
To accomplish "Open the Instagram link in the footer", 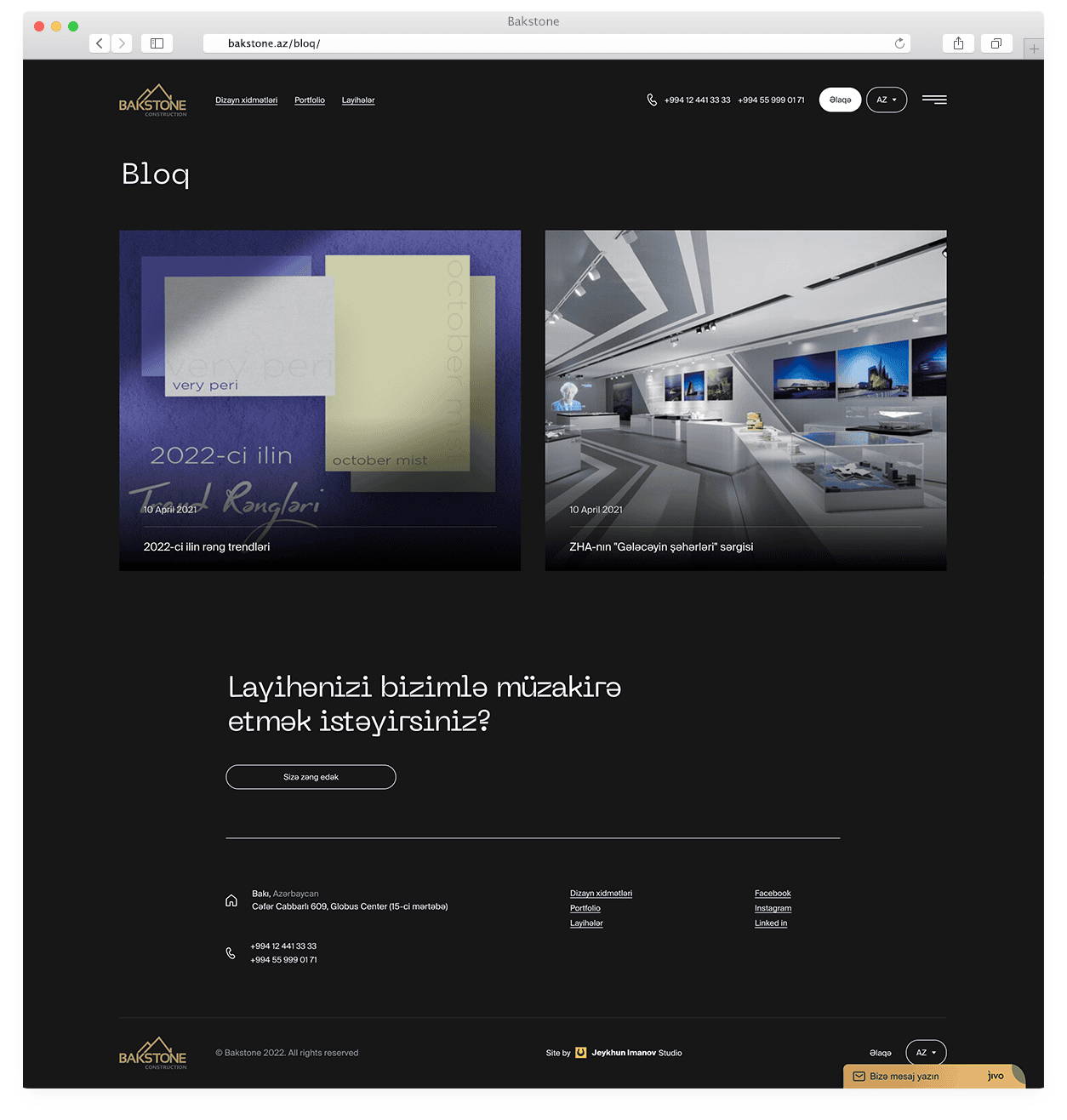I will coord(773,908).
